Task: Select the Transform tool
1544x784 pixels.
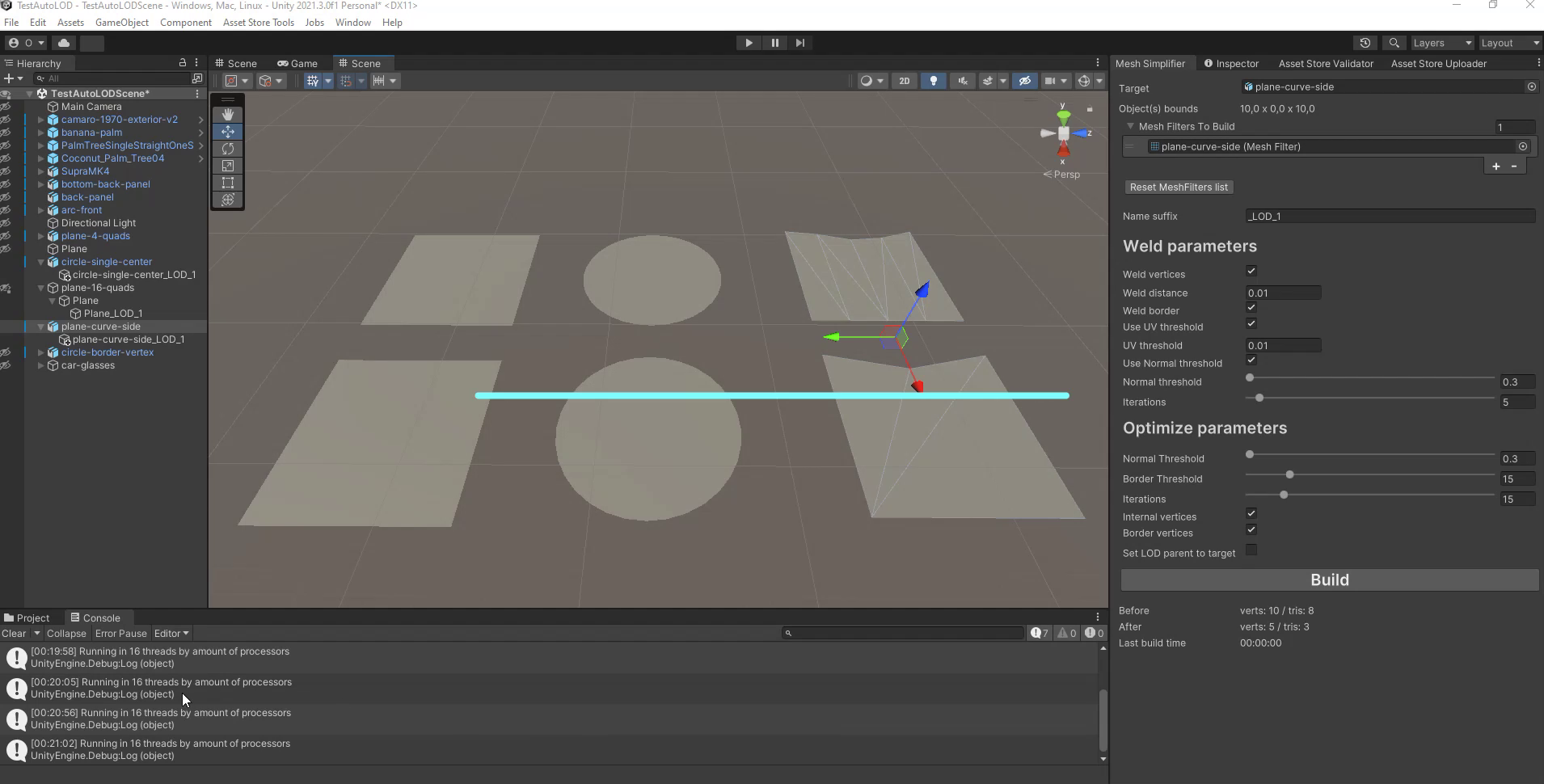Action: coord(228,200)
